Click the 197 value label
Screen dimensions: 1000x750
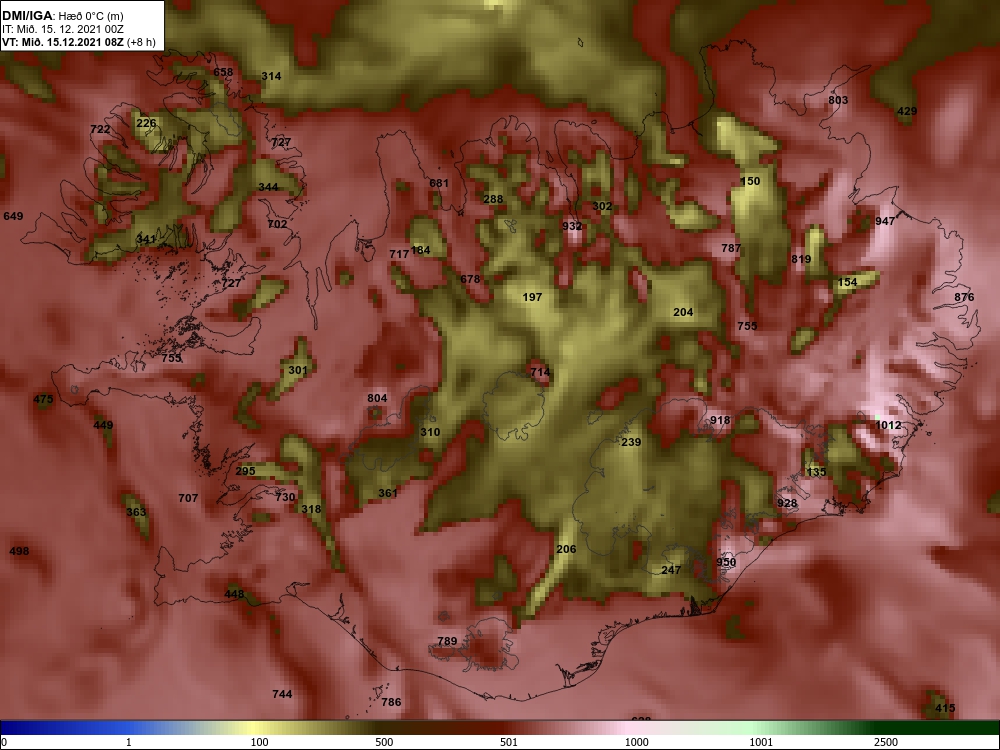tap(532, 297)
